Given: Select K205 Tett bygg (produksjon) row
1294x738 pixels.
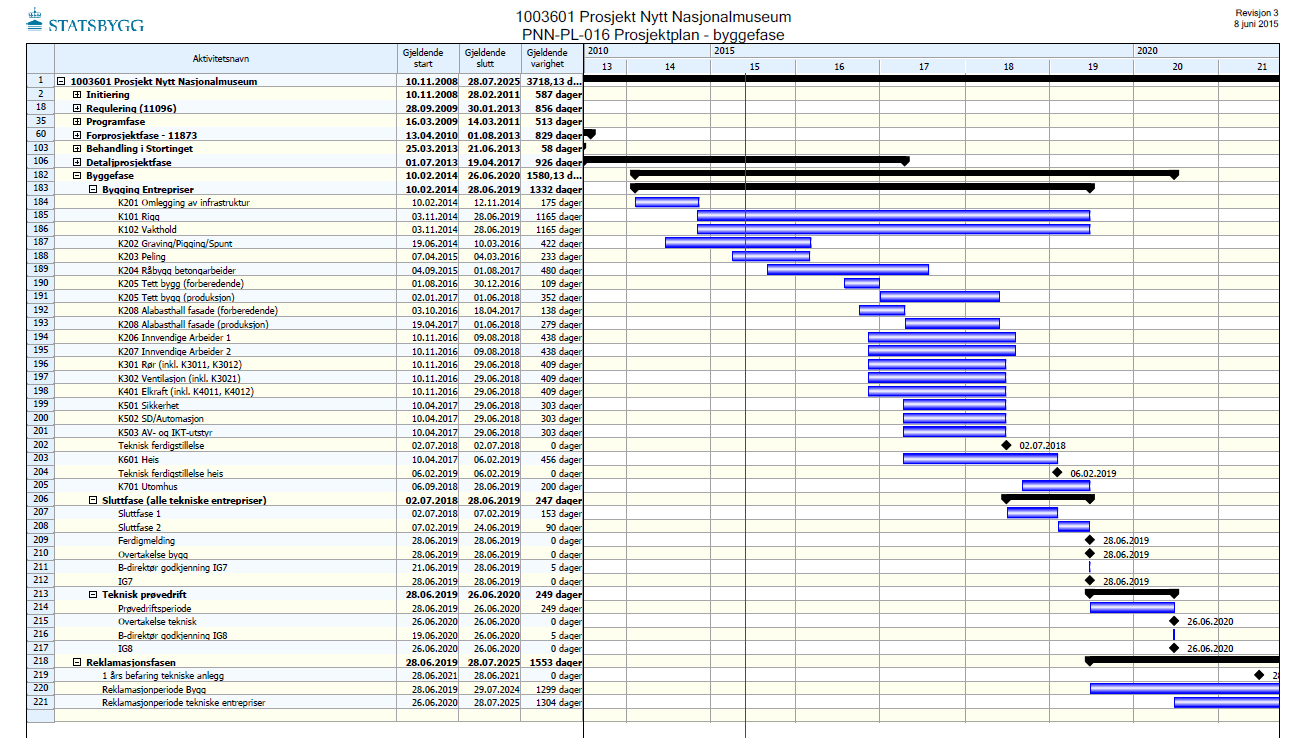Looking at the screenshot, I should click(x=304, y=297).
